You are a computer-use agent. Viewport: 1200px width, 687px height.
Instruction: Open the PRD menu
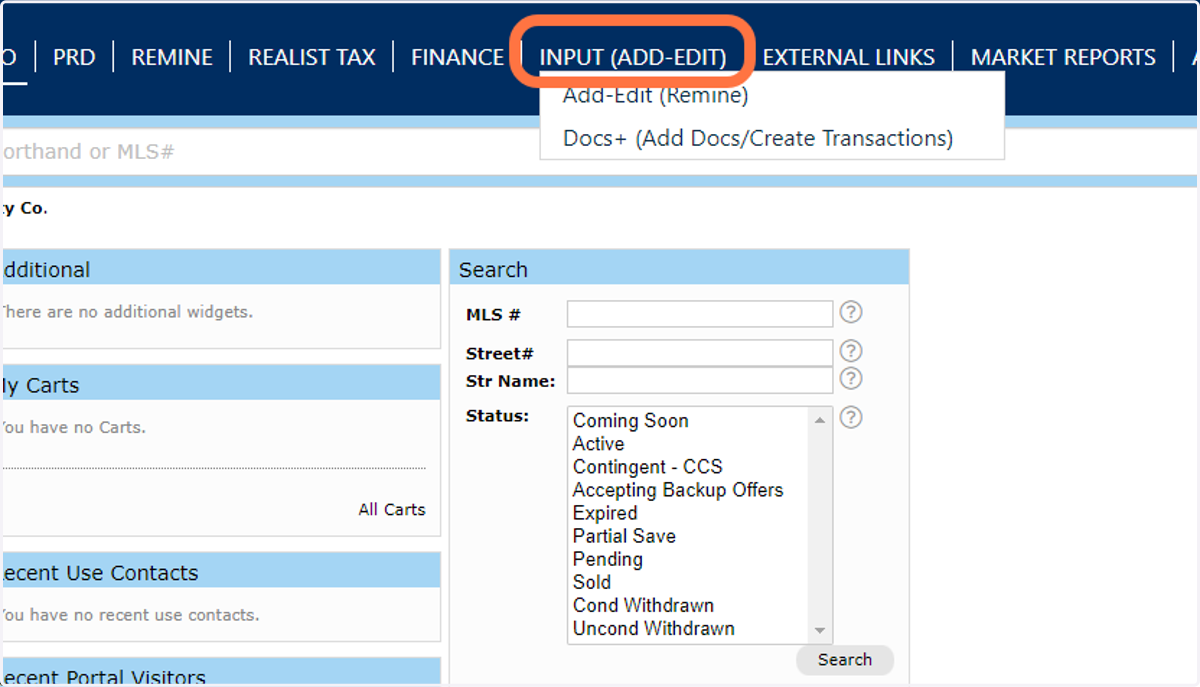pos(74,57)
